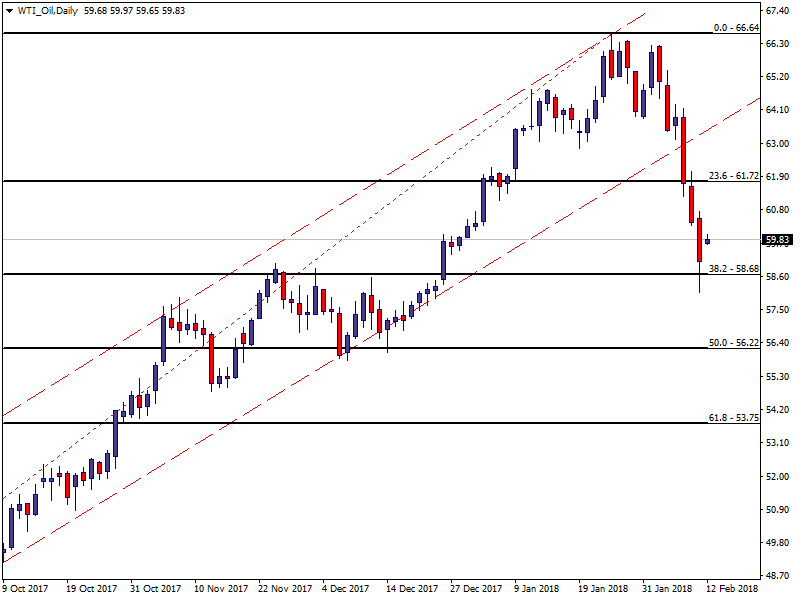Click the 53.10 price scale label
The image size is (800, 600).
(x=778, y=443)
